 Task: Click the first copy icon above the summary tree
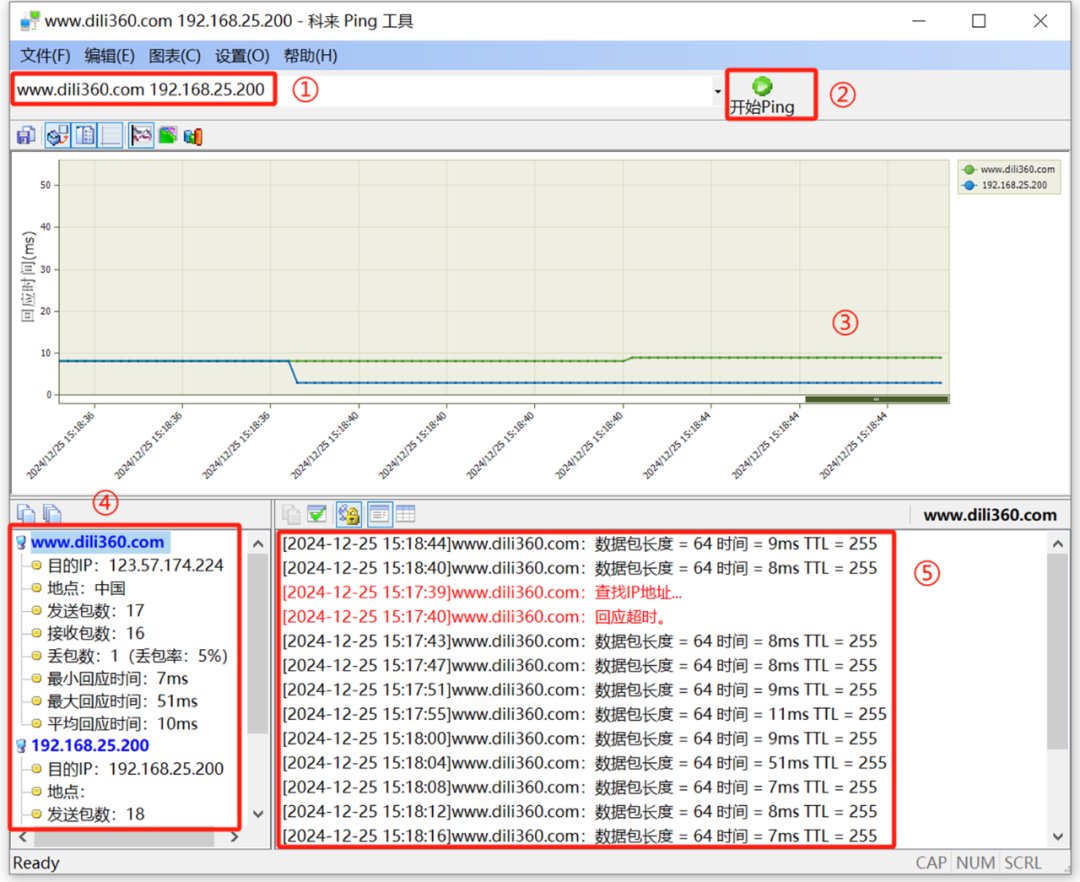pos(27,513)
